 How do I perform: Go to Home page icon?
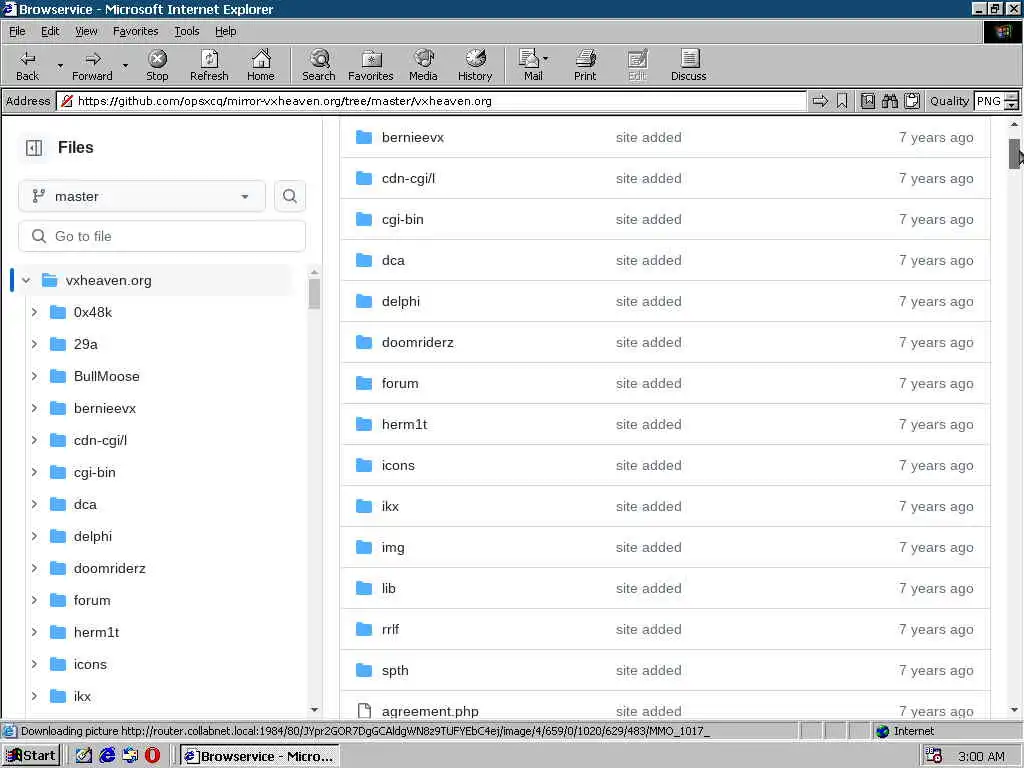[x=261, y=65]
